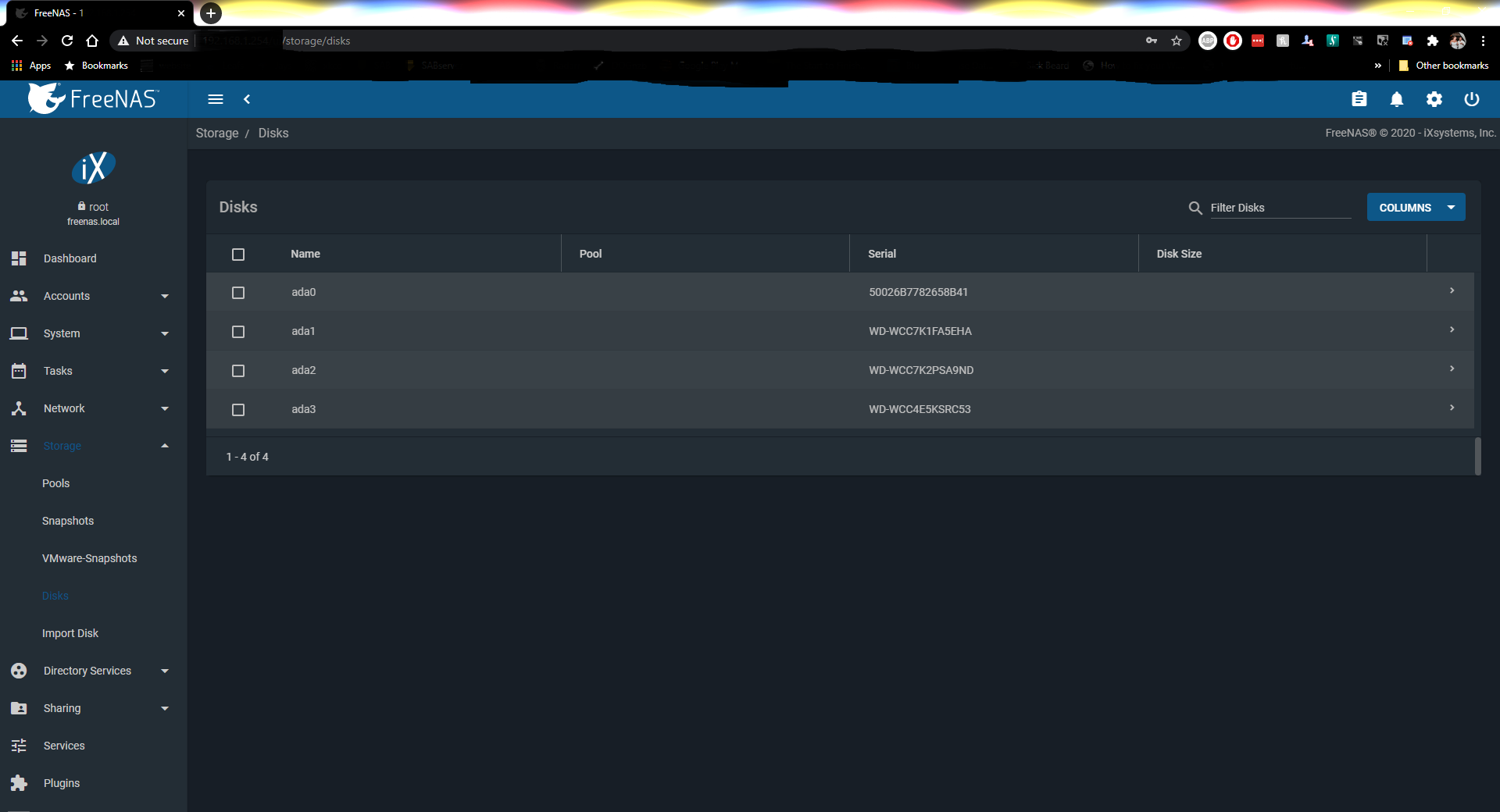This screenshot has width=1500, height=812.
Task: Click the disks table vertical scrollbar
Action: [1477, 456]
